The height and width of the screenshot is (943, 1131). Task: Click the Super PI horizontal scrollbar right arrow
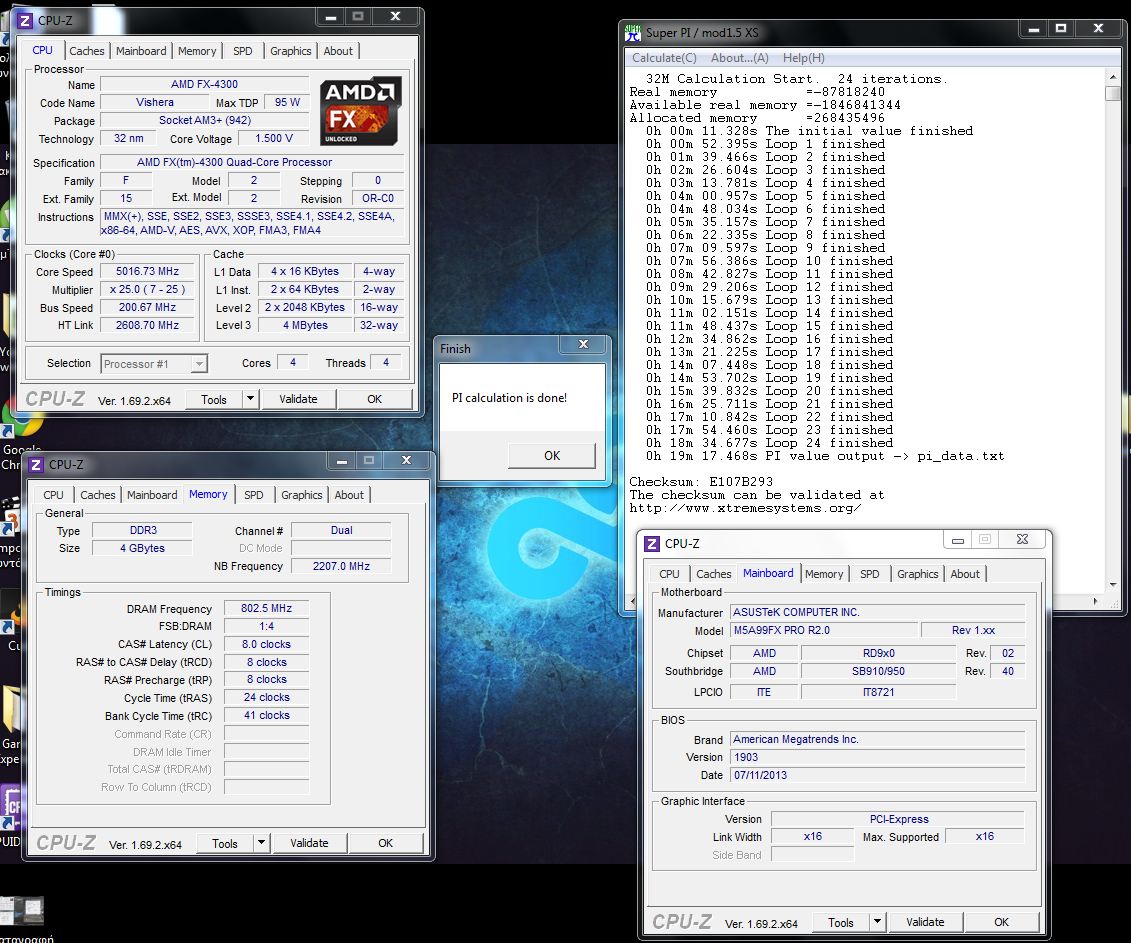coord(1096,601)
